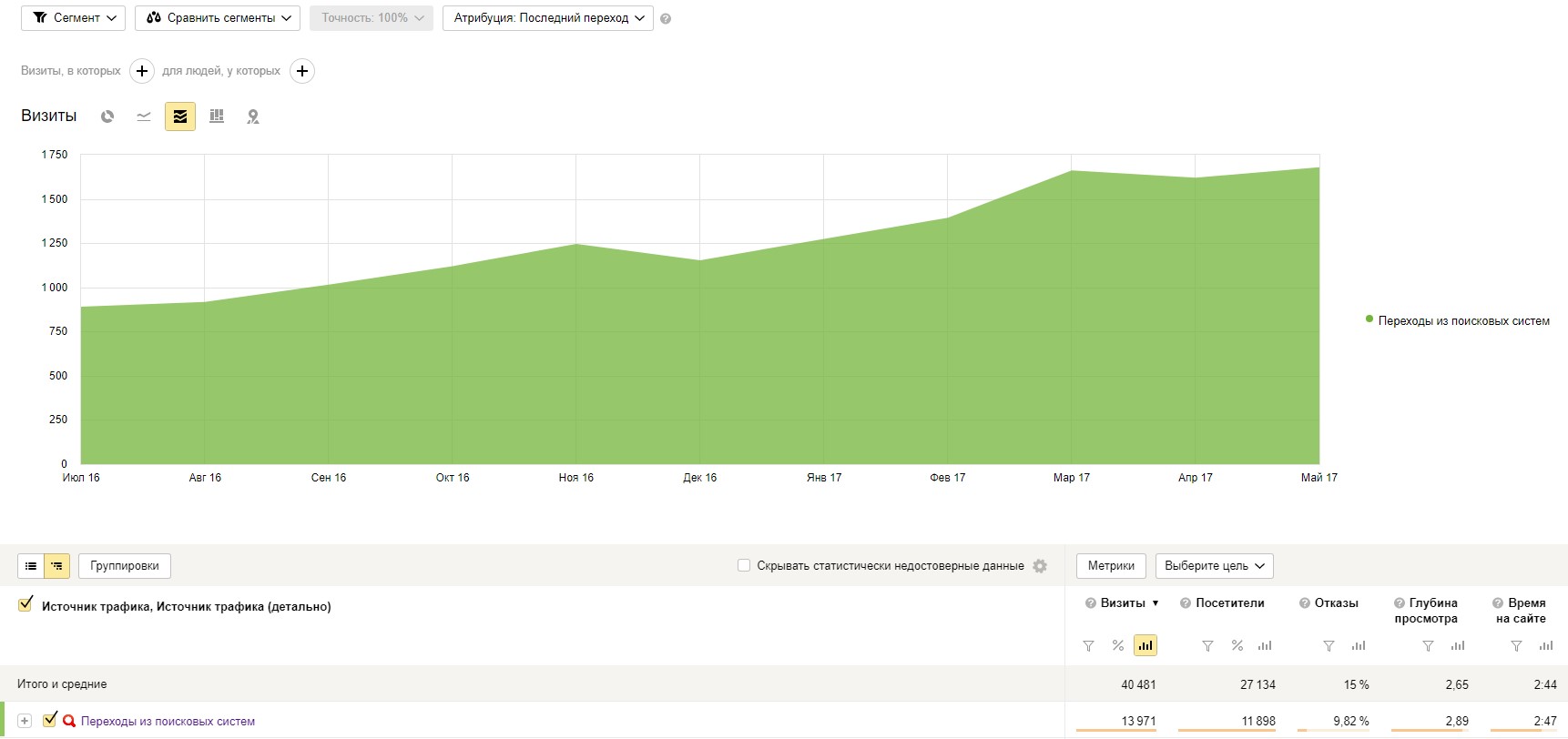
Task: Switch to the line chart view
Action: click(x=144, y=116)
